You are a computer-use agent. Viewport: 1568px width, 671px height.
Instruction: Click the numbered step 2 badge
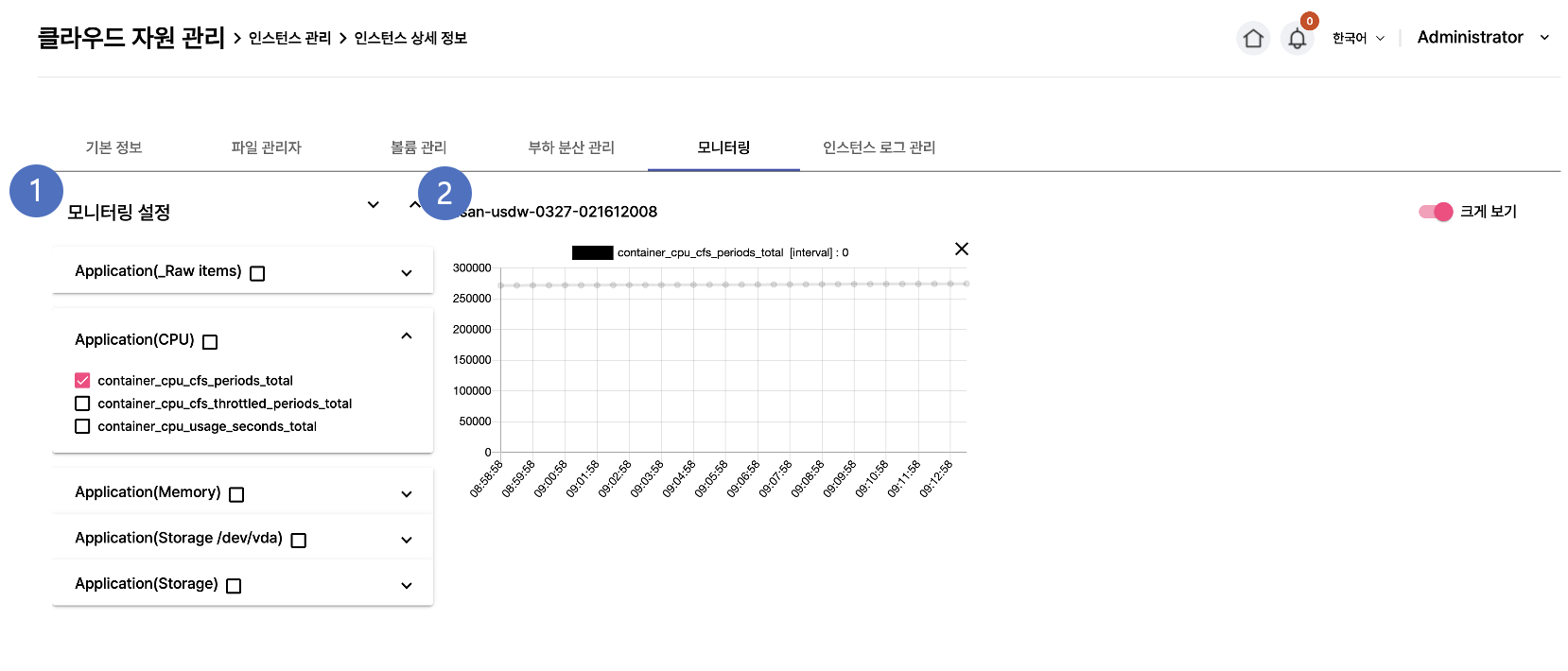tap(444, 194)
